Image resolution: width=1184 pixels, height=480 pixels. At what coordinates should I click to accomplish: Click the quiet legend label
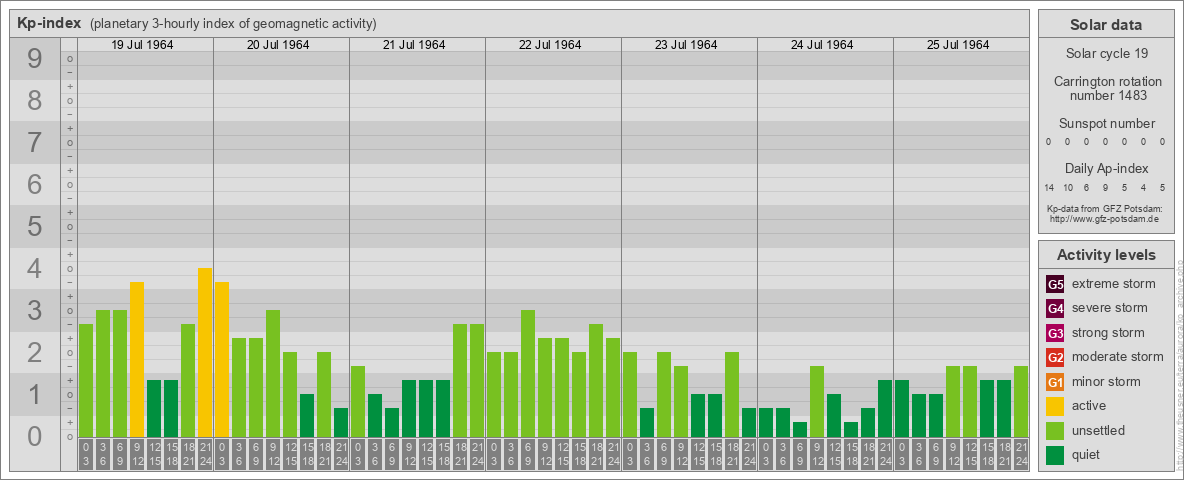point(1088,455)
